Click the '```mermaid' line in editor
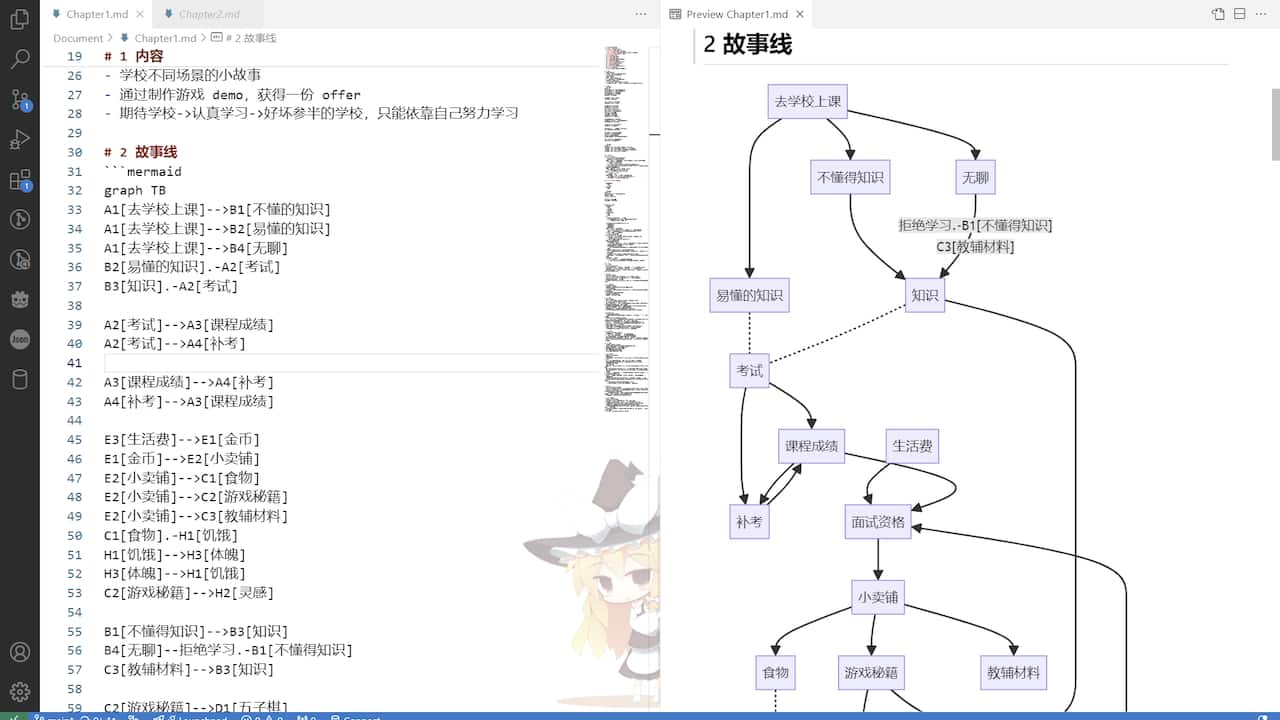1280x720 pixels. point(143,172)
